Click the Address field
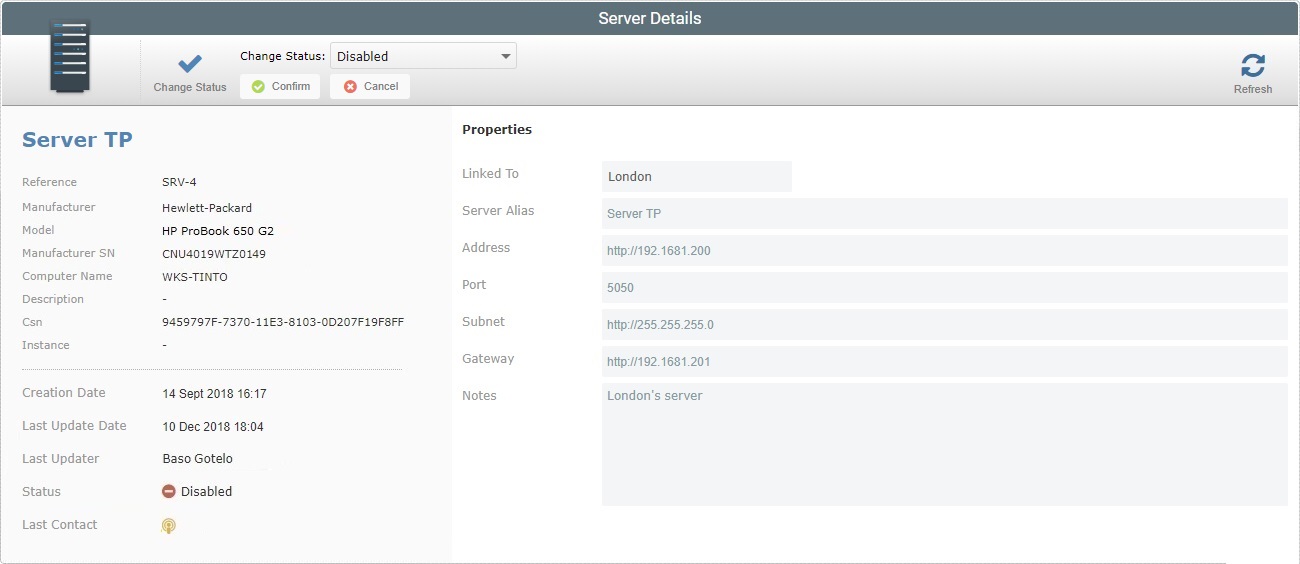 coord(945,251)
